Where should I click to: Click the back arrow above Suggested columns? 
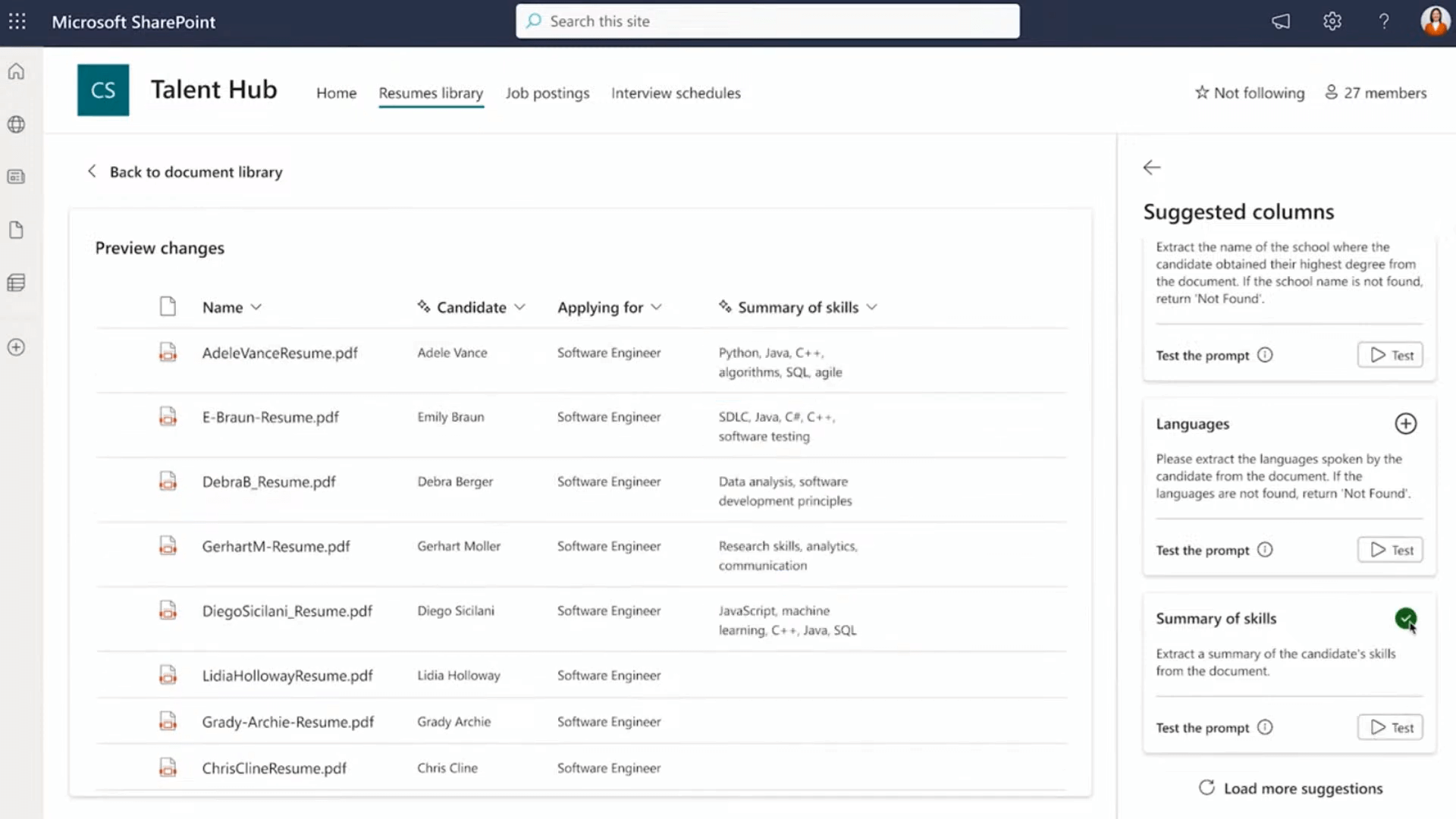pyautogui.click(x=1152, y=167)
